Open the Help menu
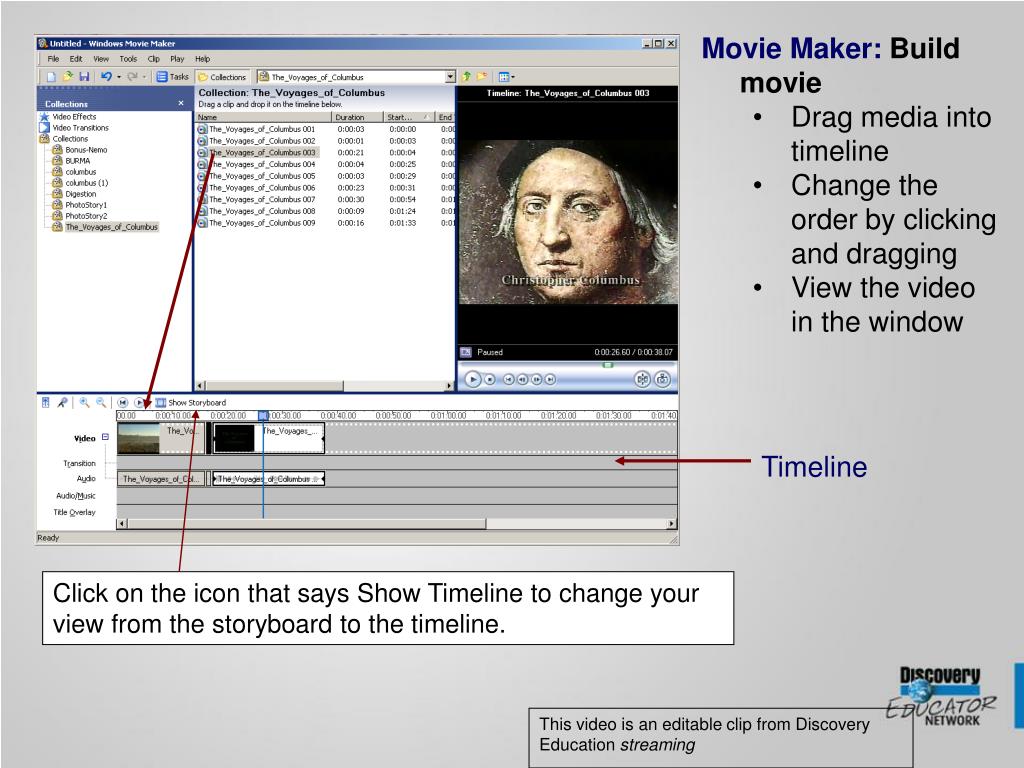 coord(202,59)
